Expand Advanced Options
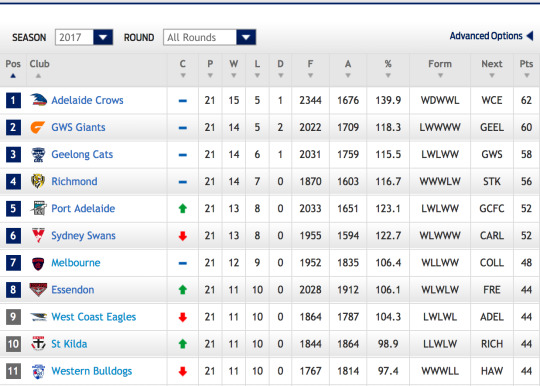This screenshot has height=386, width=540. click(491, 36)
